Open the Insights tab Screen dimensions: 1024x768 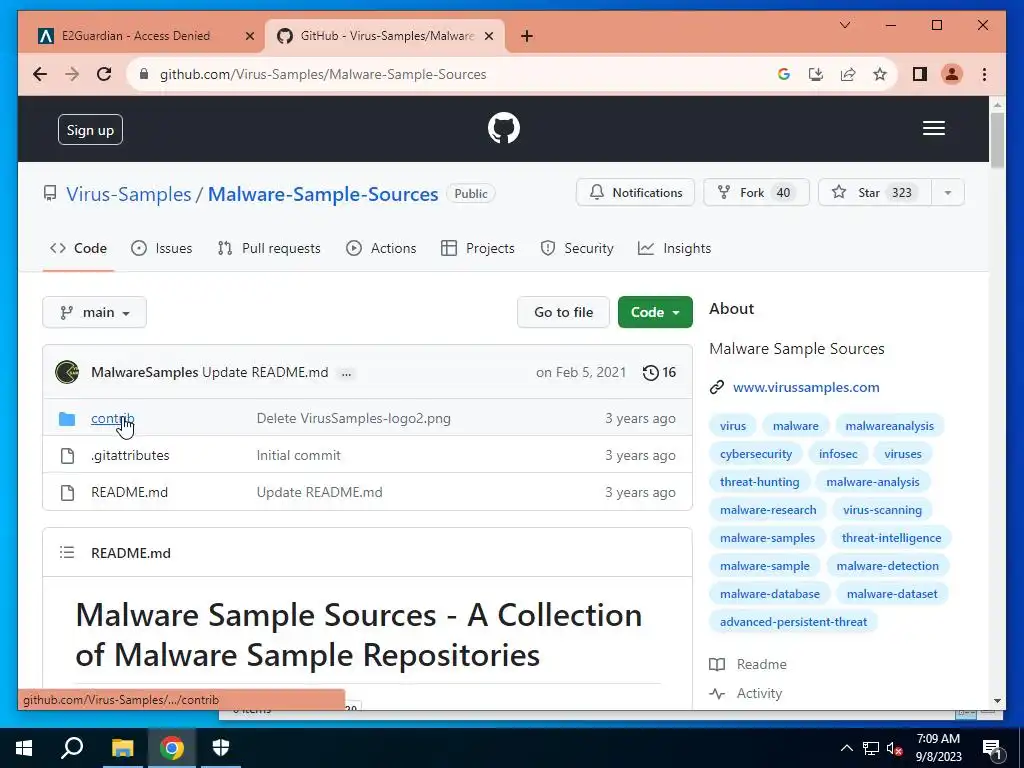point(675,248)
